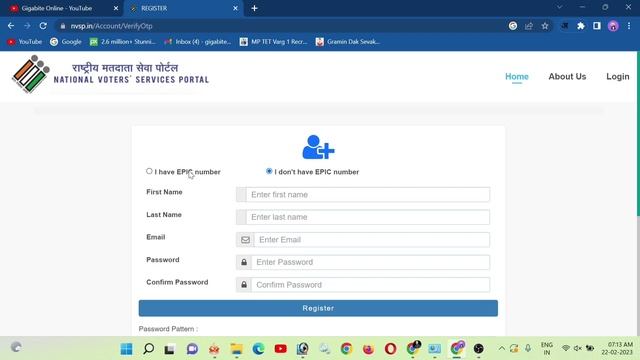
Task: Open the Wi-Fi network tray icon
Action: click(x=566, y=348)
